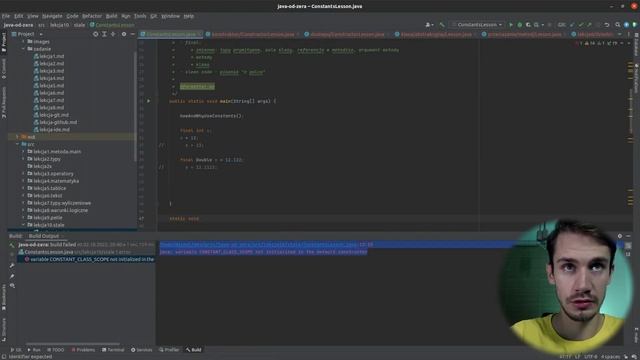Switch to the ConstantsLesson.java editor tab
Viewport: 640px width, 360px height.
[171, 34]
